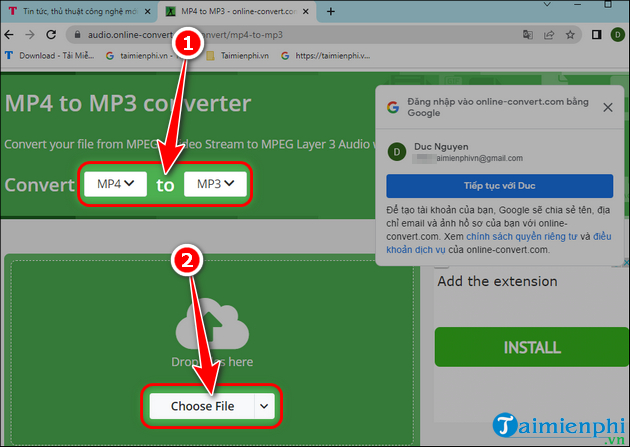This screenshot has height=447, width=630.
Task: Click the Choose File button
Action: point(202,406)
